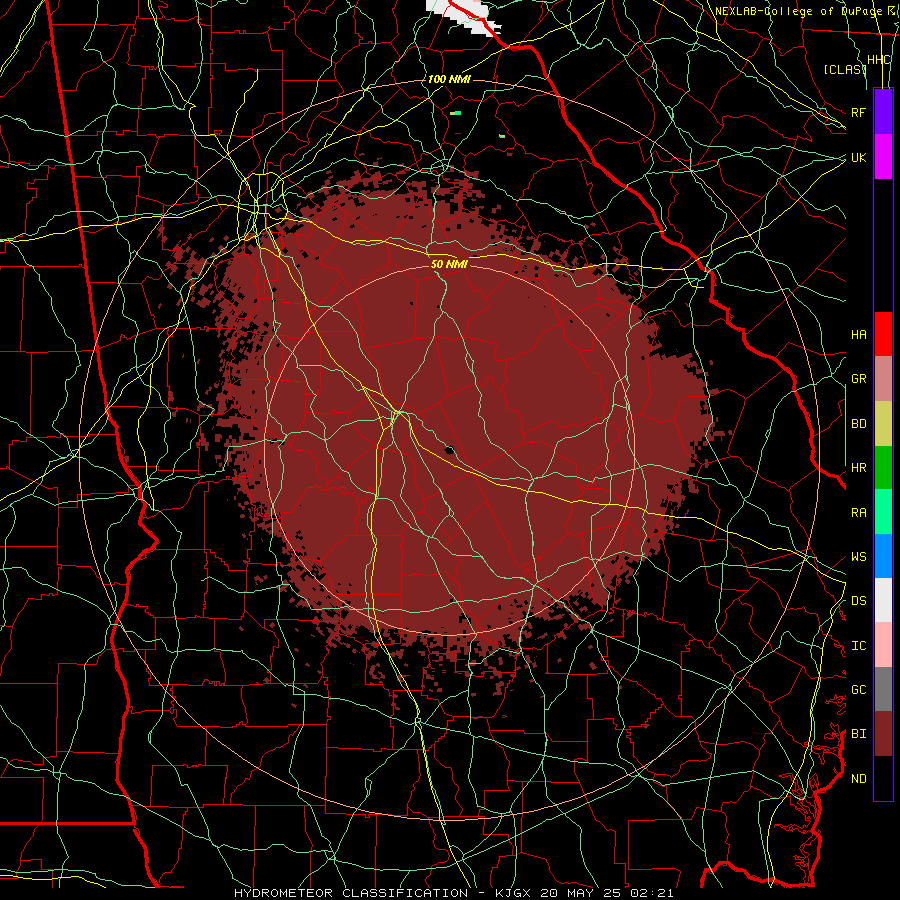This screenshot has height=900, width=900.
Task: Click the brown BI legend color swatch
Action: [x=883, y=734]
